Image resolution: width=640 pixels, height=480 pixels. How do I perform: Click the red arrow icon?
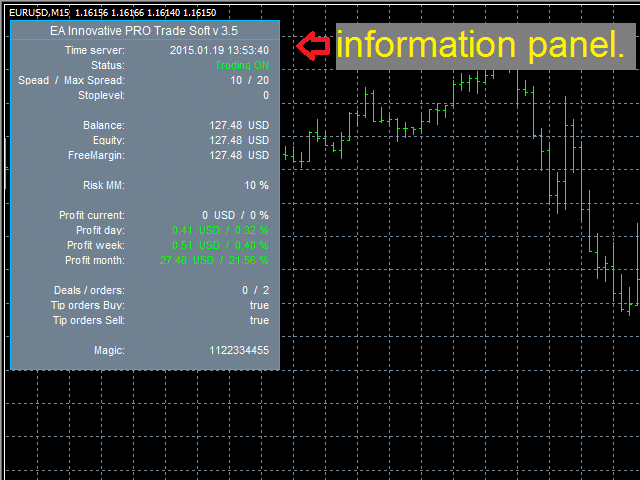click(313, 46)
